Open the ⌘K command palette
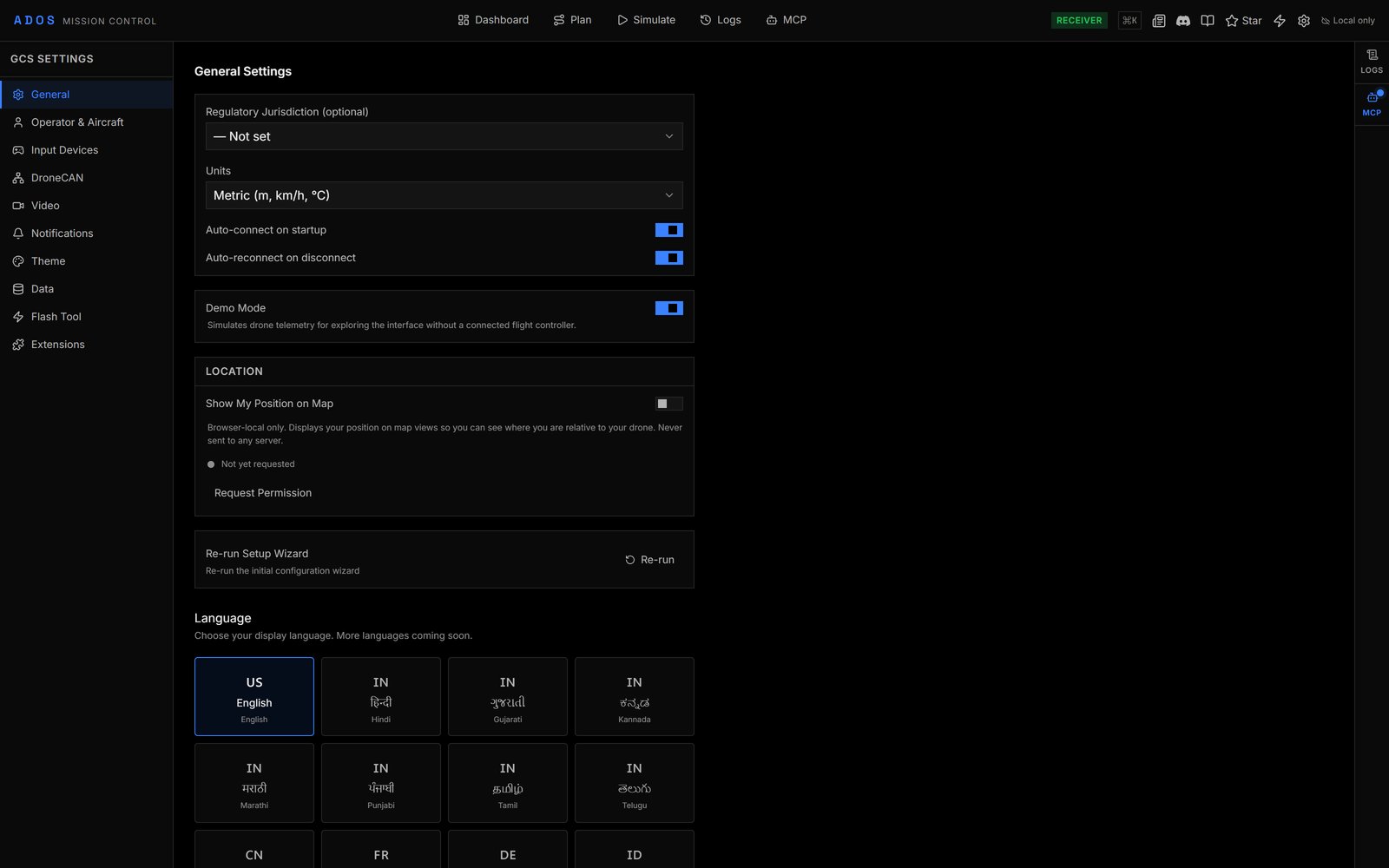Screen dimensions: 1389x868 pyautogui.click(x=1129, y=20)
